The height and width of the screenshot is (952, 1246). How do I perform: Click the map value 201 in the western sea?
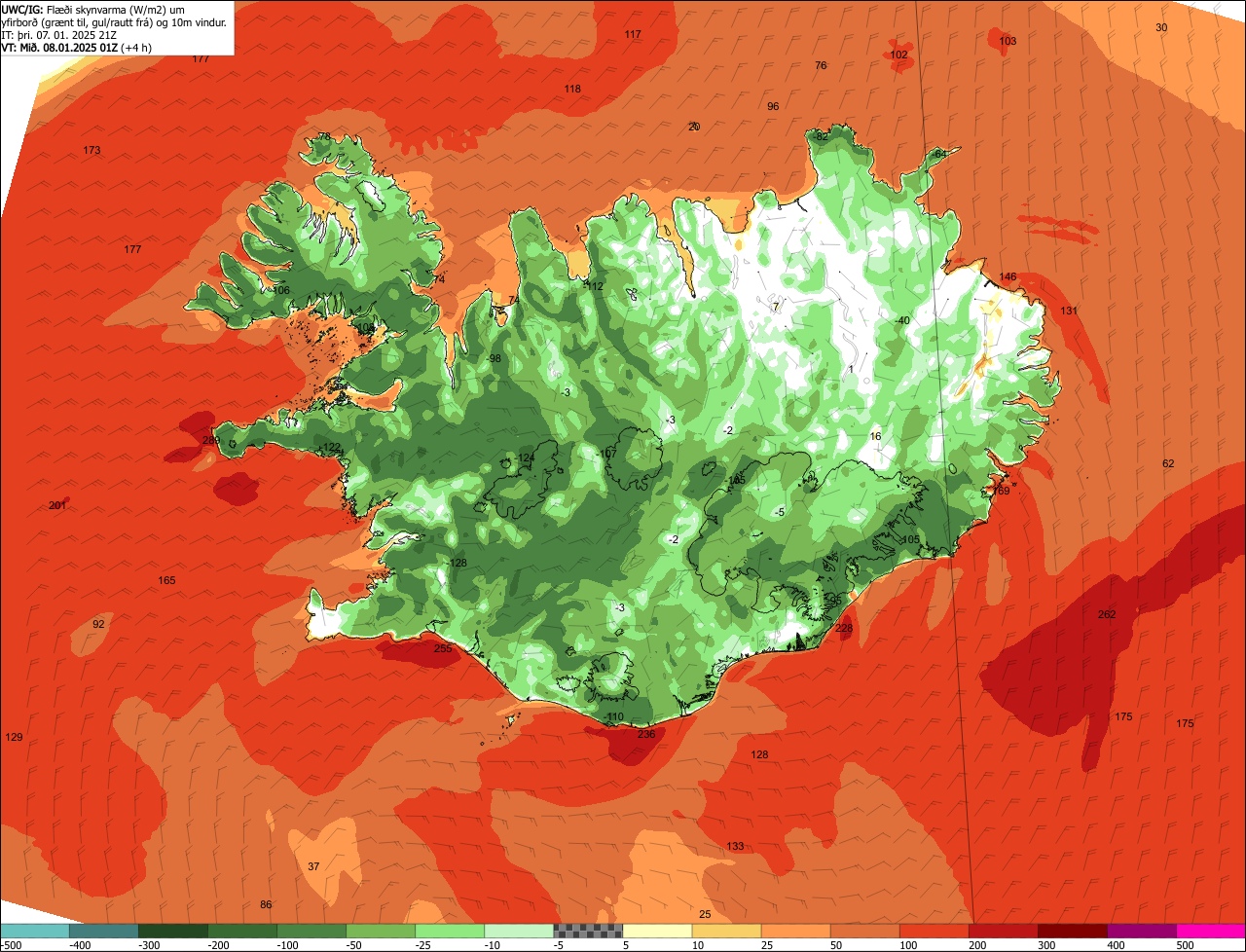(x=58, y=505)
